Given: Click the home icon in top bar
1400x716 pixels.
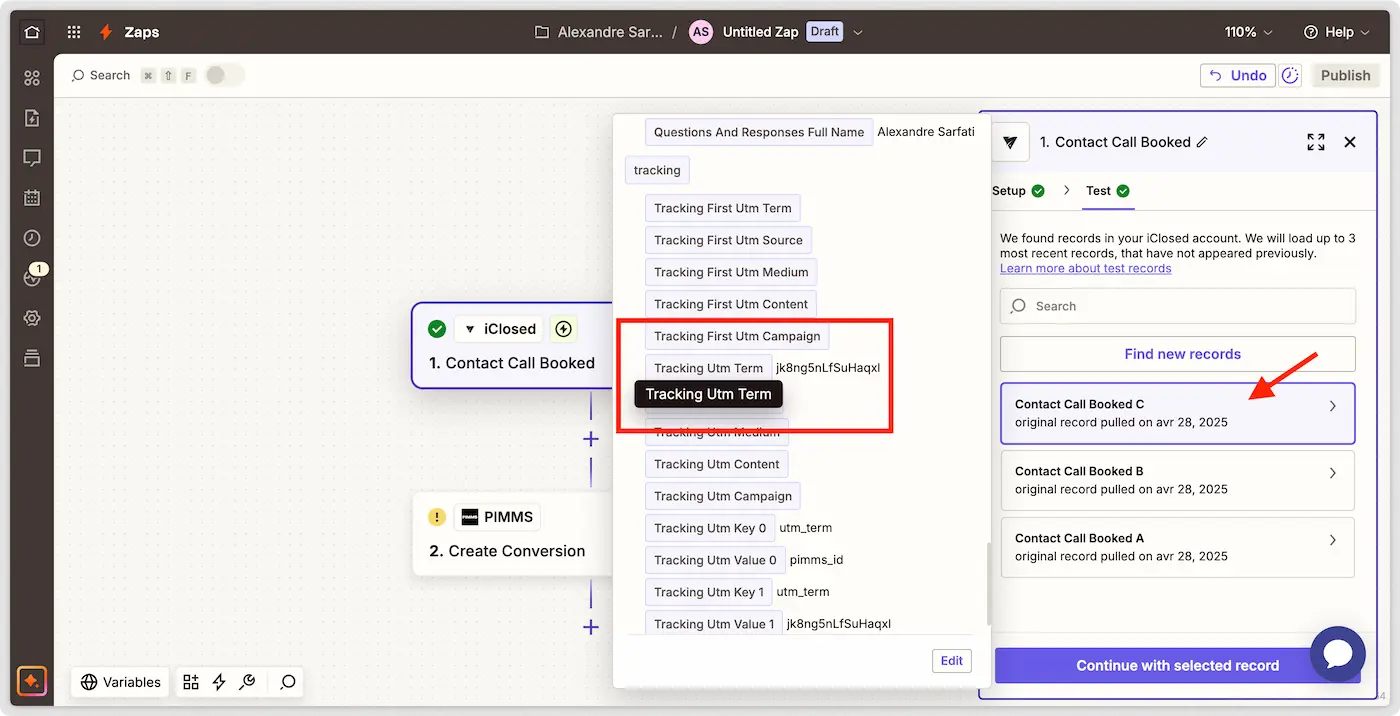Looking at the screenshot, I should [32, 32].
